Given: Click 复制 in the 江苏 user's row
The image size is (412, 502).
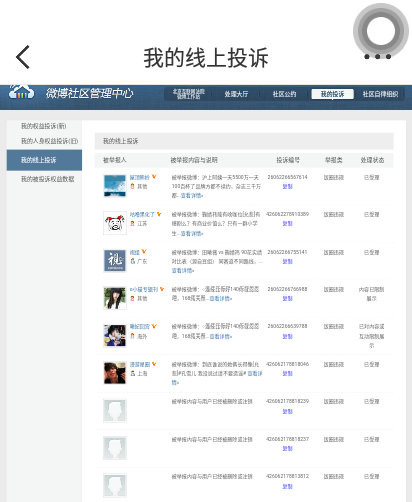Looking at the screenshot, I should click(287, 223).
